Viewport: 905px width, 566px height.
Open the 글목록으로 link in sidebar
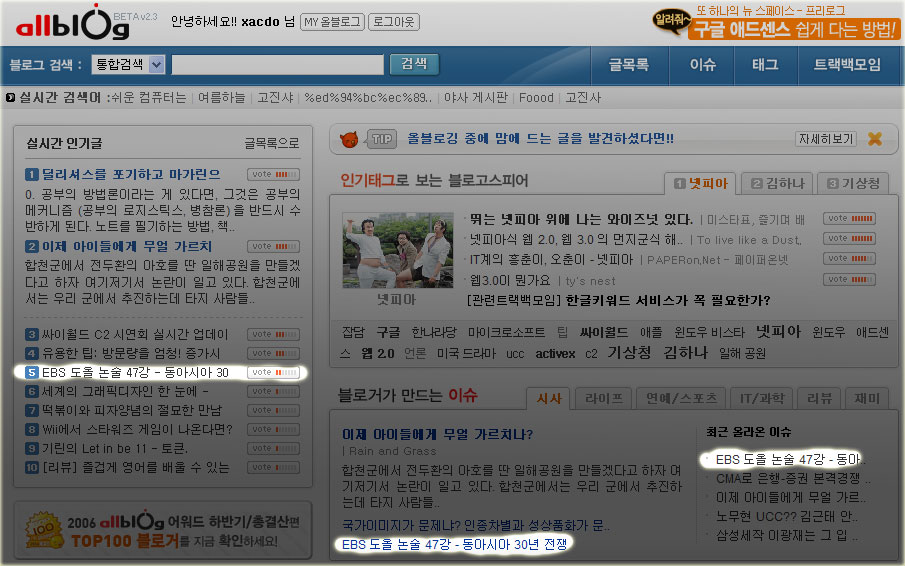[x=271, y=143]
